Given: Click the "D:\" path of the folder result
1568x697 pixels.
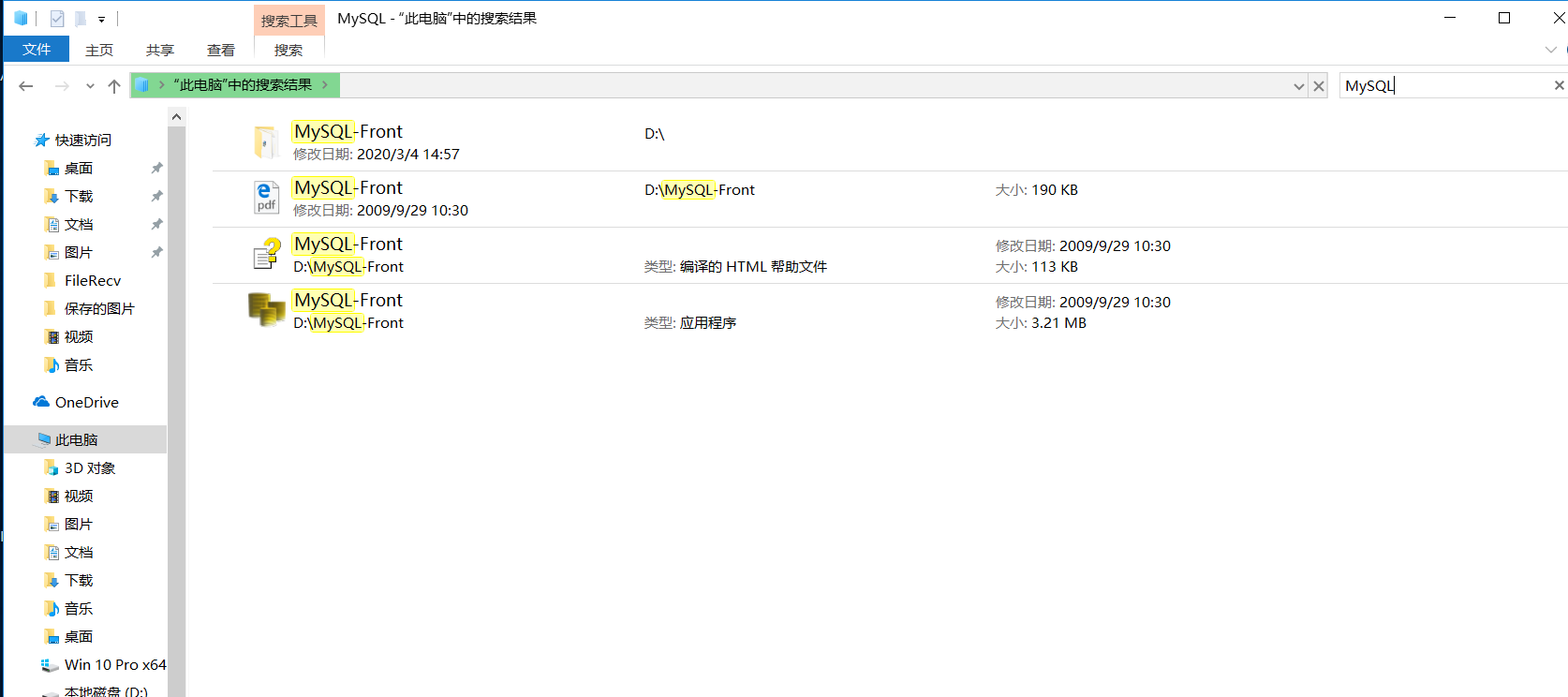Looking at the screenshot, I should (655, 134).
